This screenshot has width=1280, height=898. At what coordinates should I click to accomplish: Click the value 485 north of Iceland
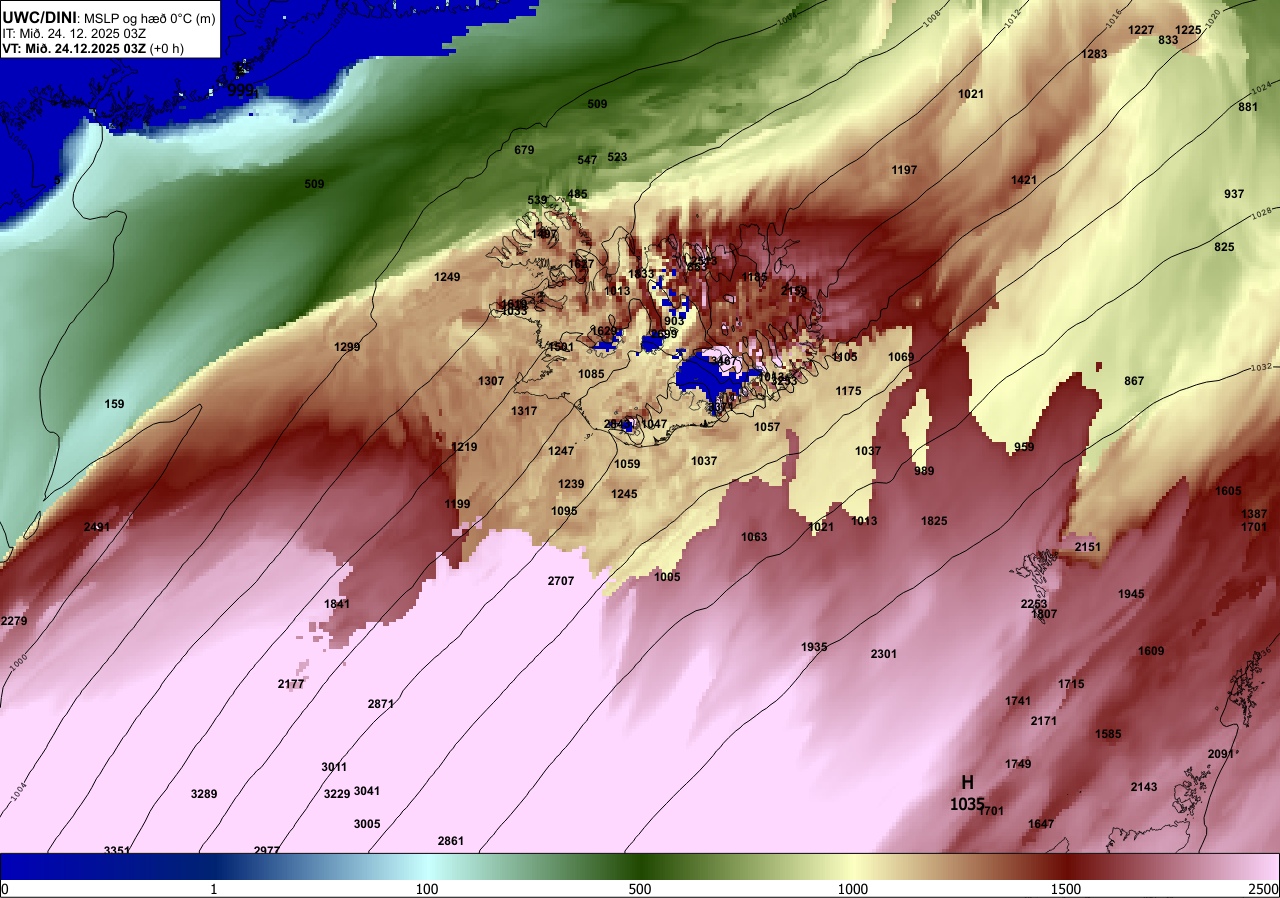577,194
